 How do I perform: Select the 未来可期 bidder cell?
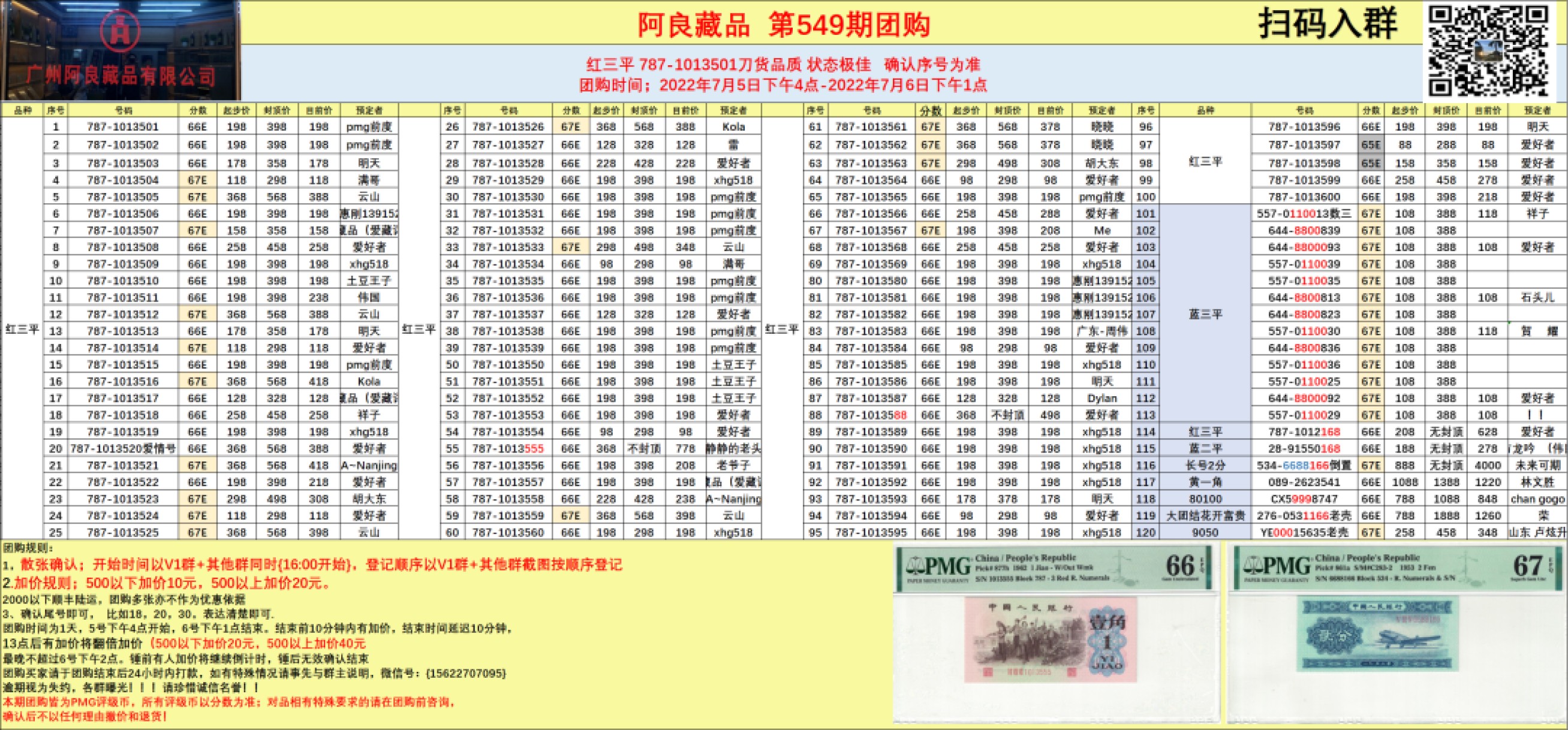1537,465
